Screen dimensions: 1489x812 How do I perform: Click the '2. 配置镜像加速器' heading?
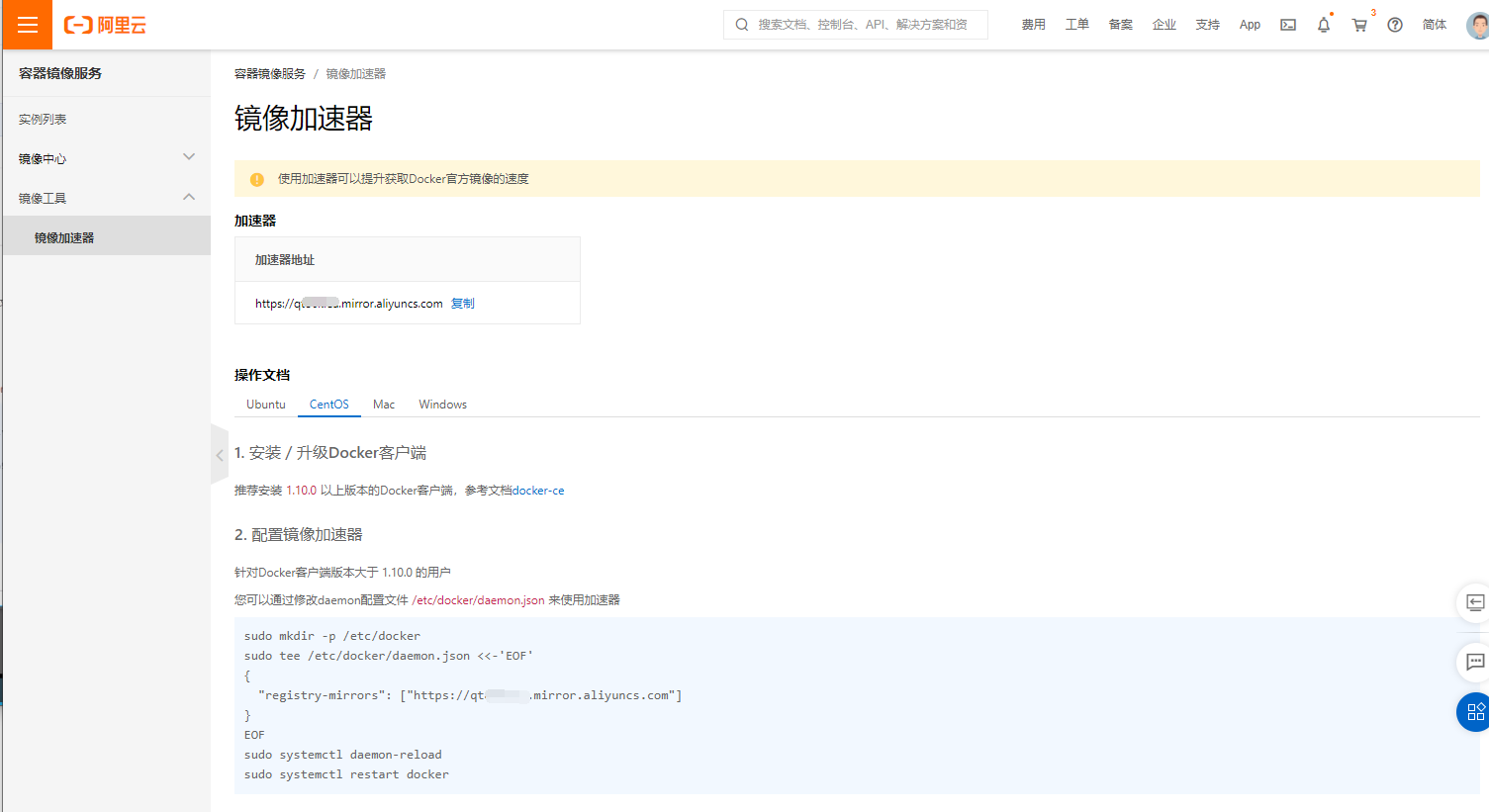click(299, 534)
